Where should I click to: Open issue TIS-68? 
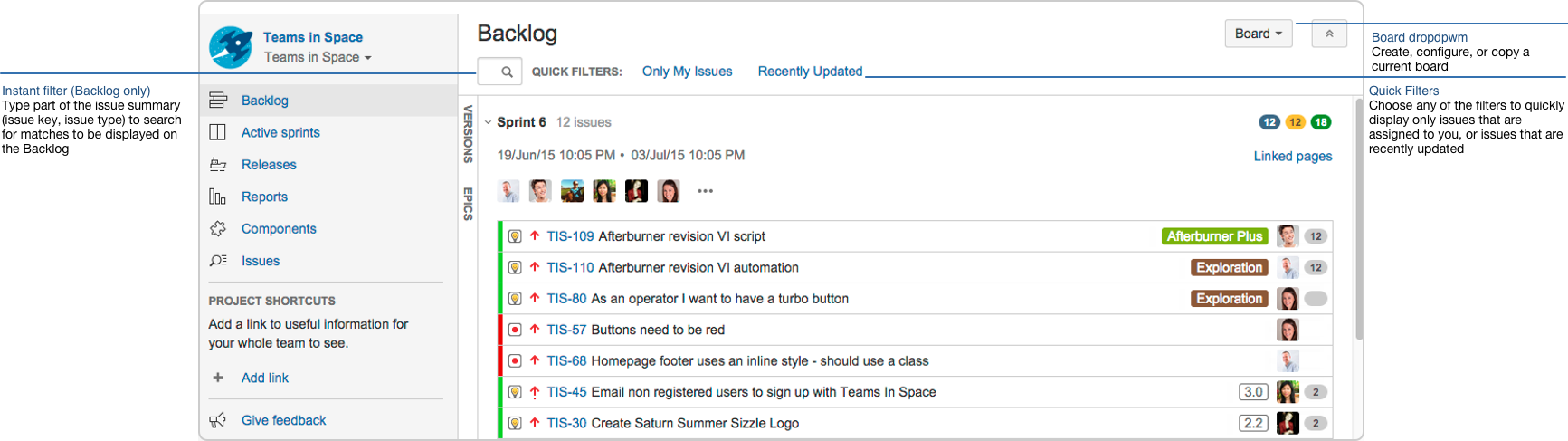567,360
